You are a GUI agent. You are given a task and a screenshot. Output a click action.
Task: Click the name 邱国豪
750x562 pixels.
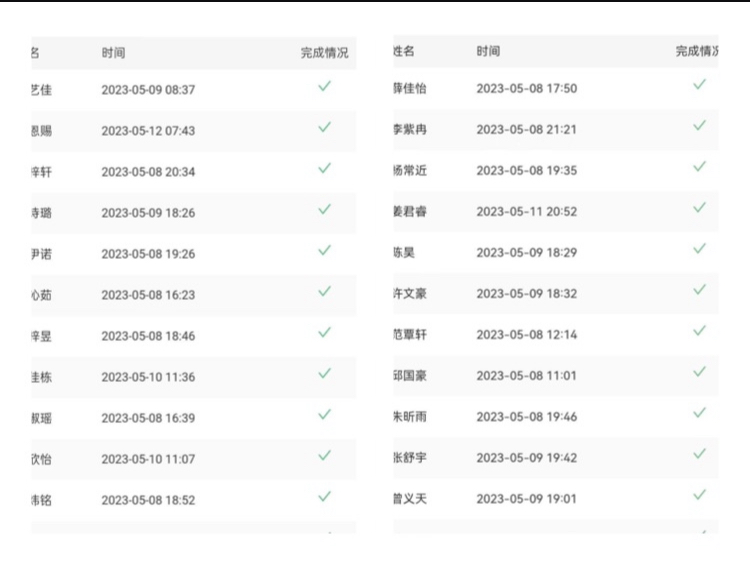point(410,376)
